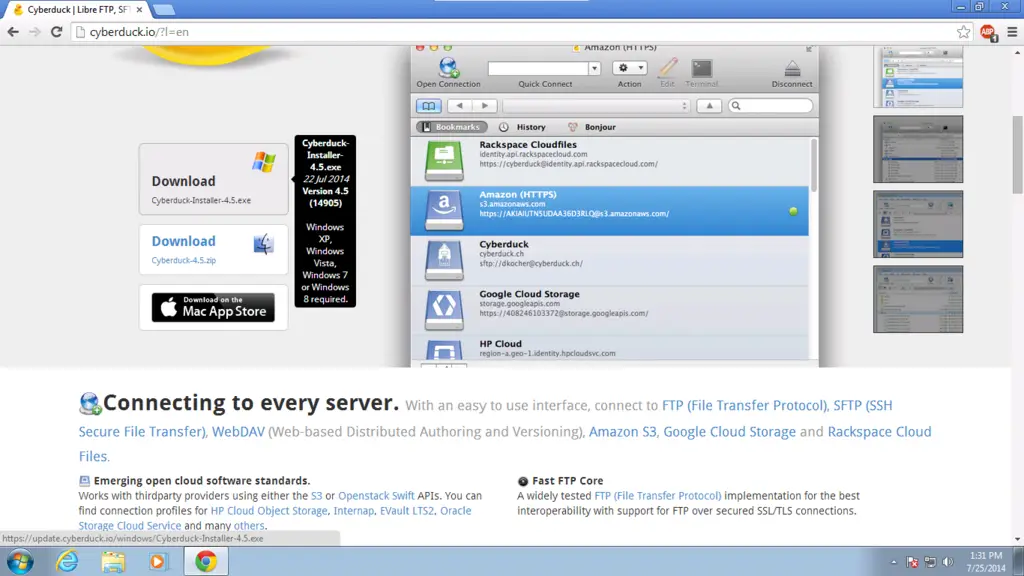
Task: Click the Amazon (HTTPS) drive icon
Action: [444, 210]
